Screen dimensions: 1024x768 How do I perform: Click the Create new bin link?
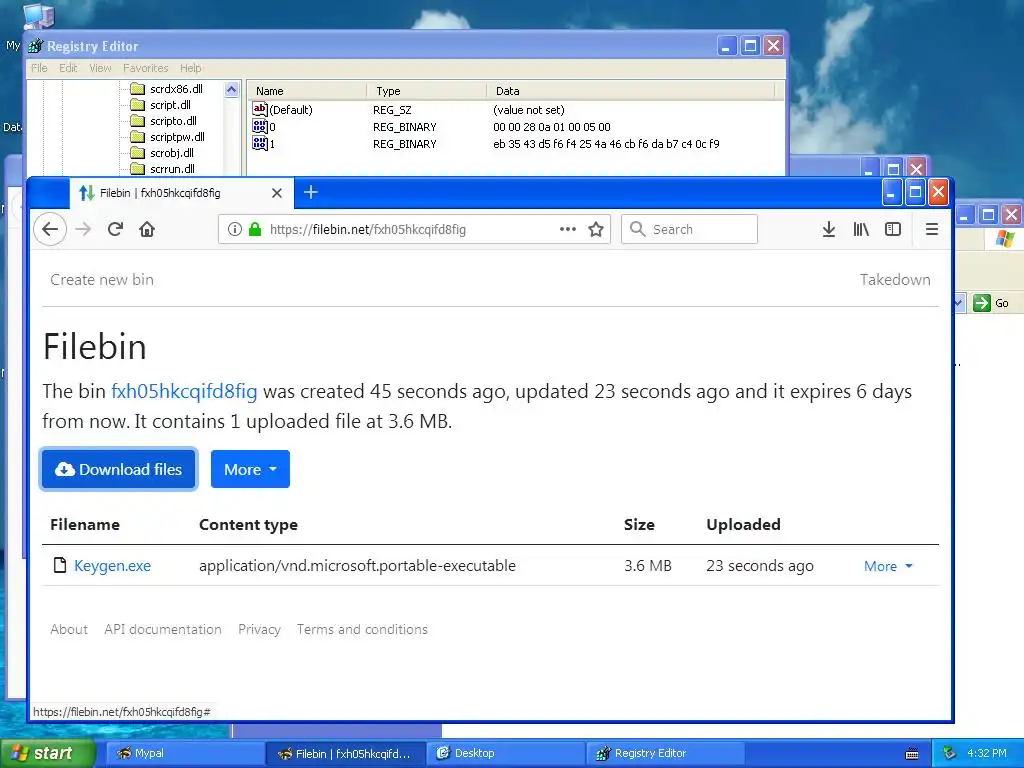102,280
